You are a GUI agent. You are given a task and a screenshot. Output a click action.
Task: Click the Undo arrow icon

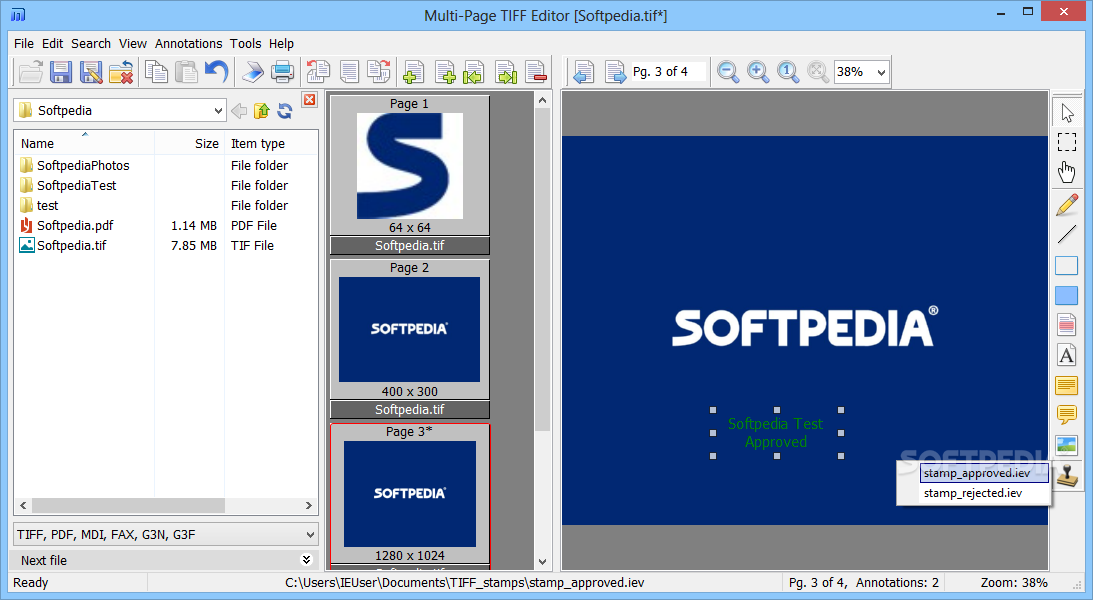217,72
